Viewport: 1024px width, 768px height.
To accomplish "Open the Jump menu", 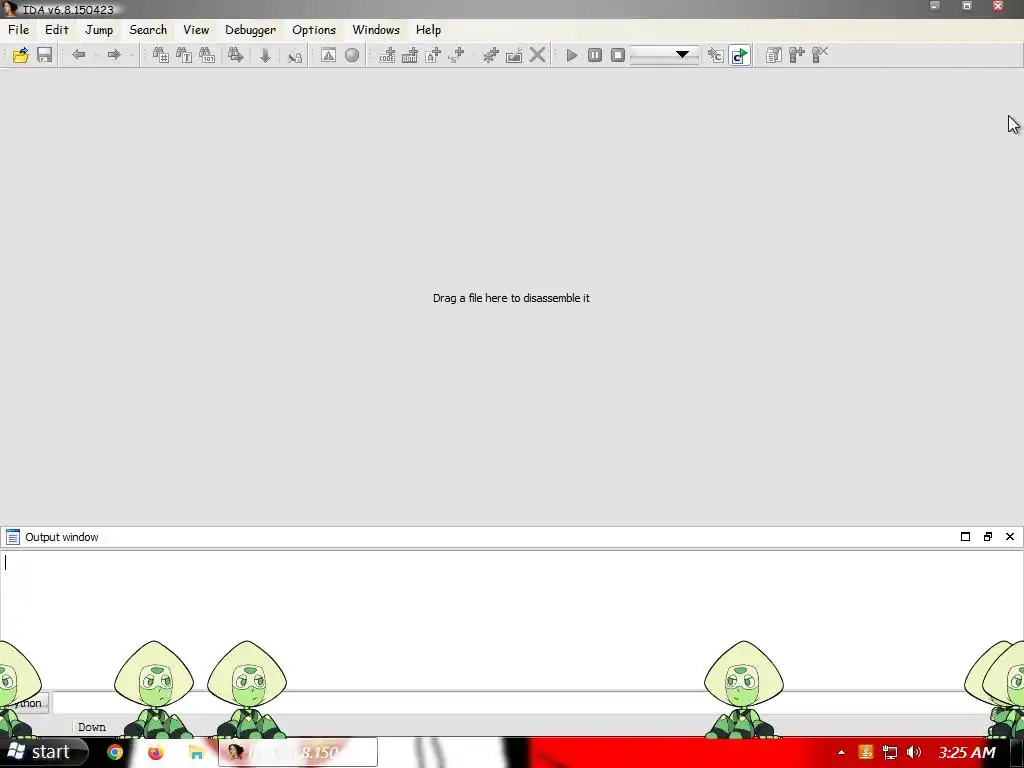I will (99, 30).
